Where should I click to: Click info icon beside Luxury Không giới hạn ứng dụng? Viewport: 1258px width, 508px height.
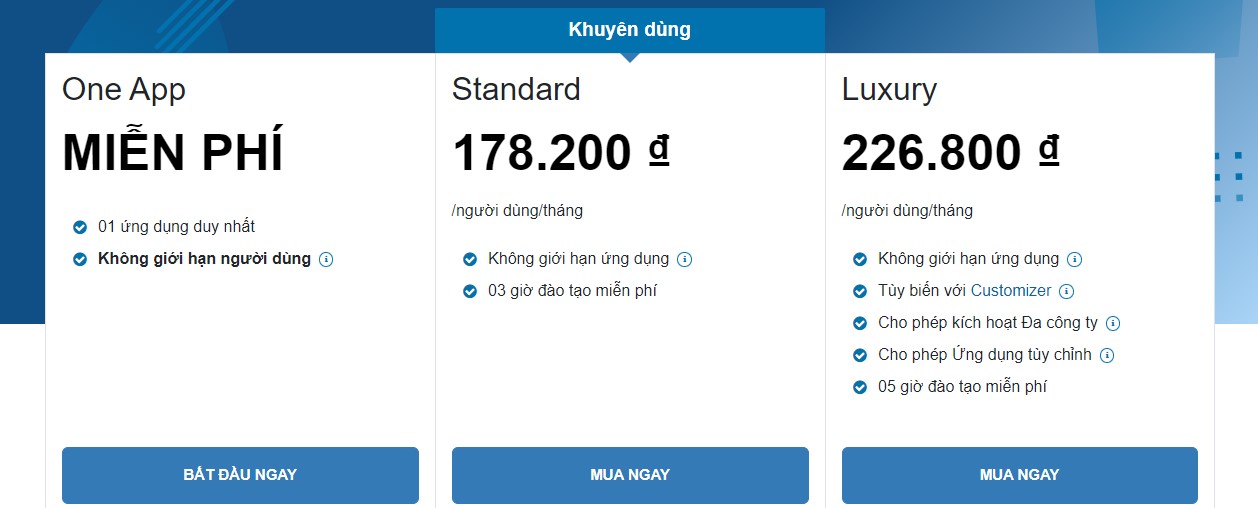[1074, 259]
